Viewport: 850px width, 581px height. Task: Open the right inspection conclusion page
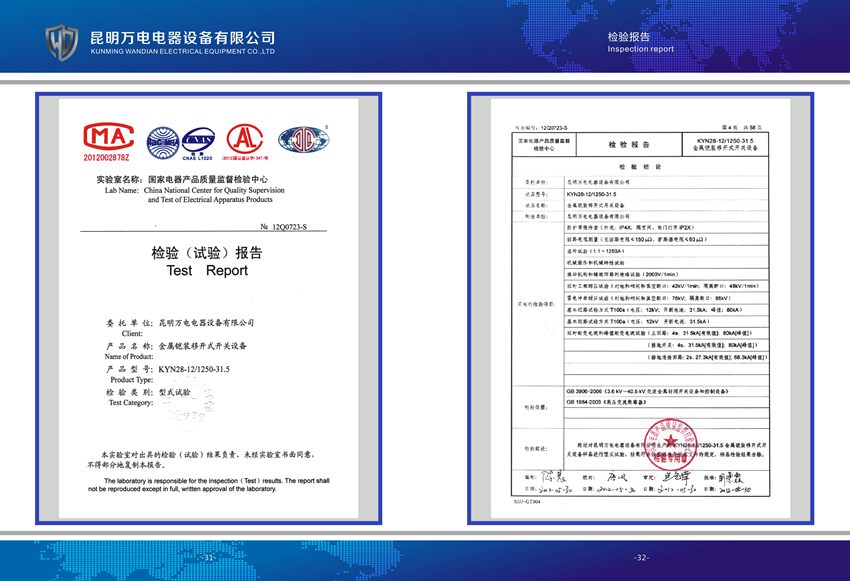[643, 308]
